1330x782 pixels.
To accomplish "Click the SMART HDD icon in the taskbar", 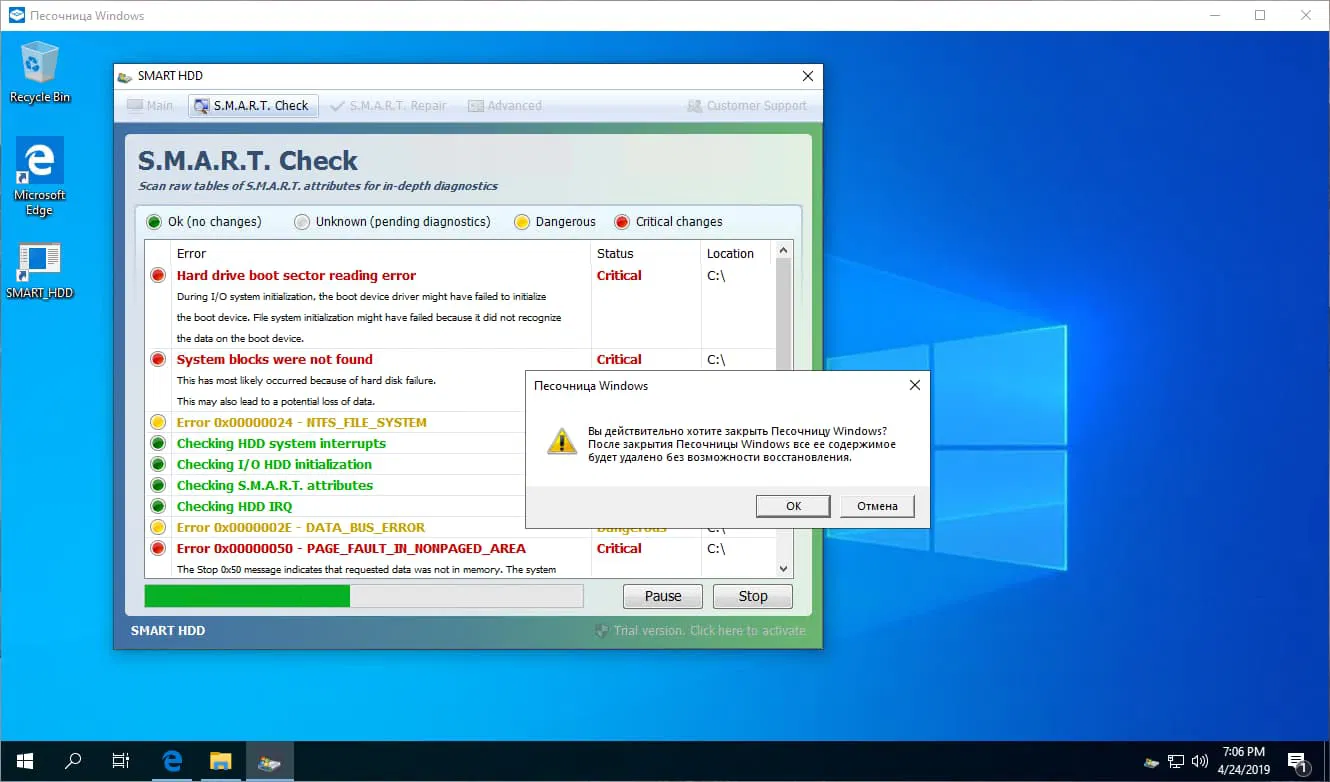I will coord(268,761).
